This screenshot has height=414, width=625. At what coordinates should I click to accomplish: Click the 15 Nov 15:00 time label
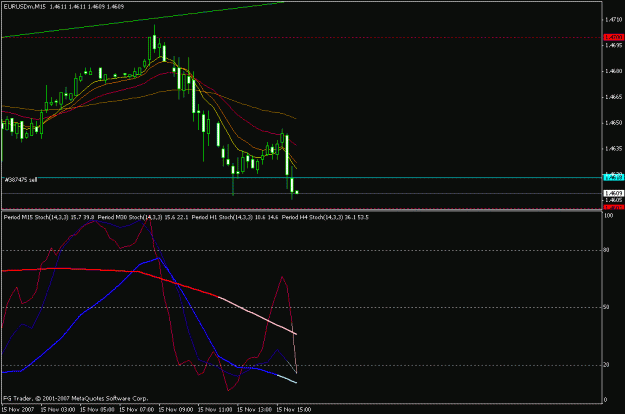tap(294, 410)
